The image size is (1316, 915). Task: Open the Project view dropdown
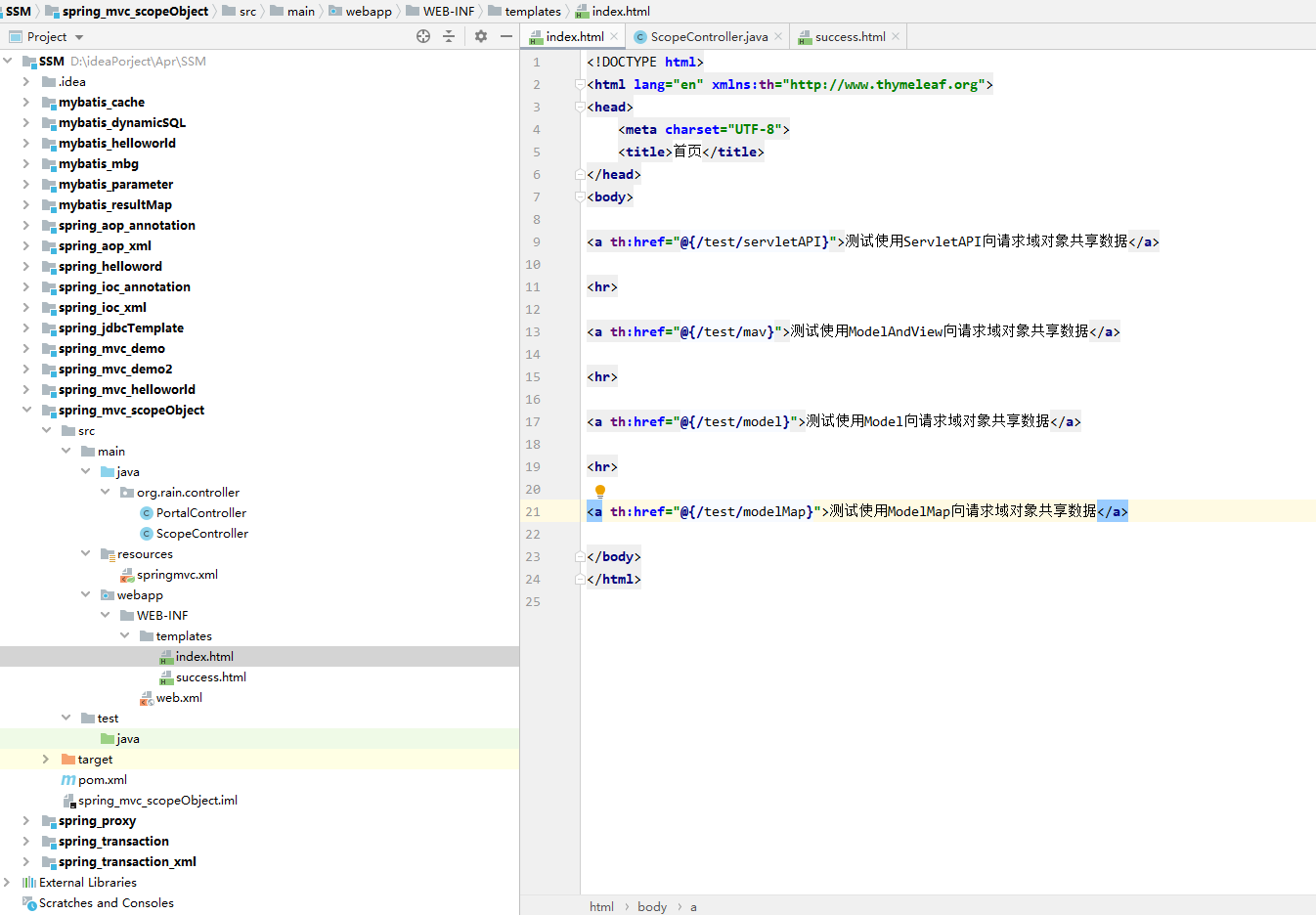pos(79,37)
